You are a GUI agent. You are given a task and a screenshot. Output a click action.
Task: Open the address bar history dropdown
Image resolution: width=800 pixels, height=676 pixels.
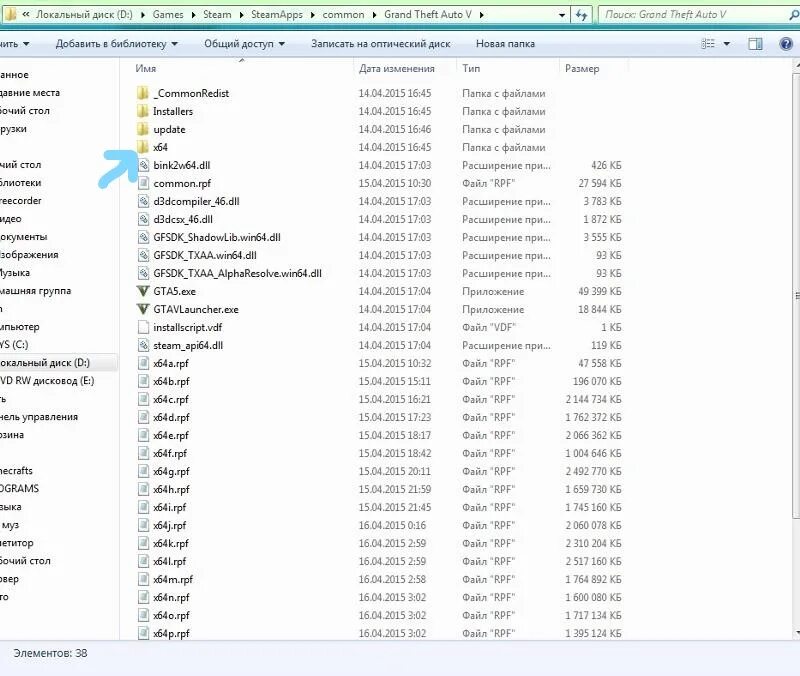(x=562, y=15)
